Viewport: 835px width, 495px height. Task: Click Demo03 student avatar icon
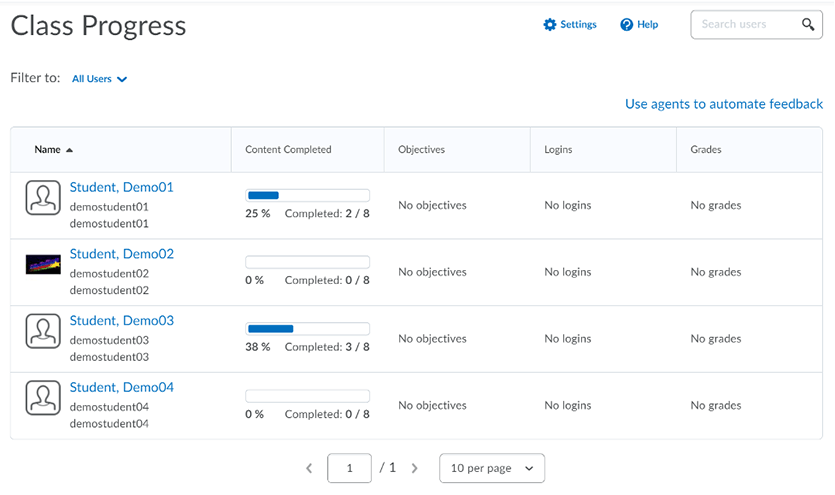point(43,331)
